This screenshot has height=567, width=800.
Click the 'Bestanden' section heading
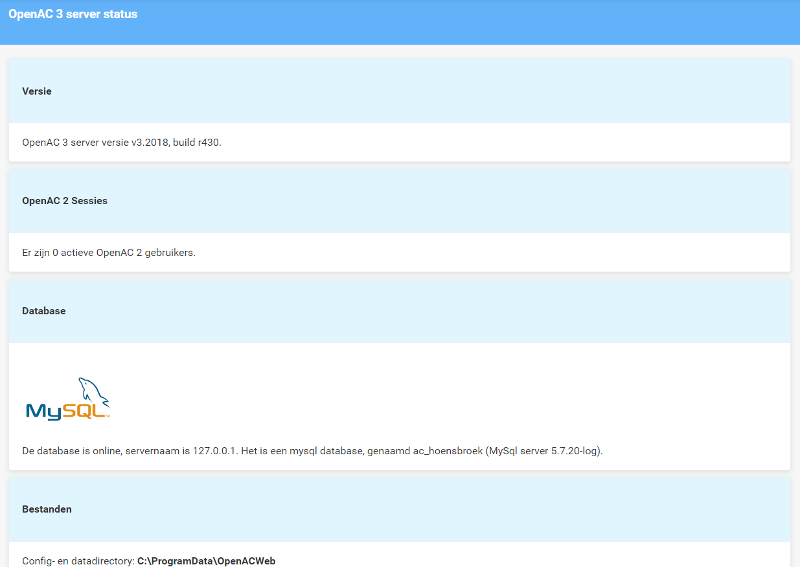click(47, 509)
